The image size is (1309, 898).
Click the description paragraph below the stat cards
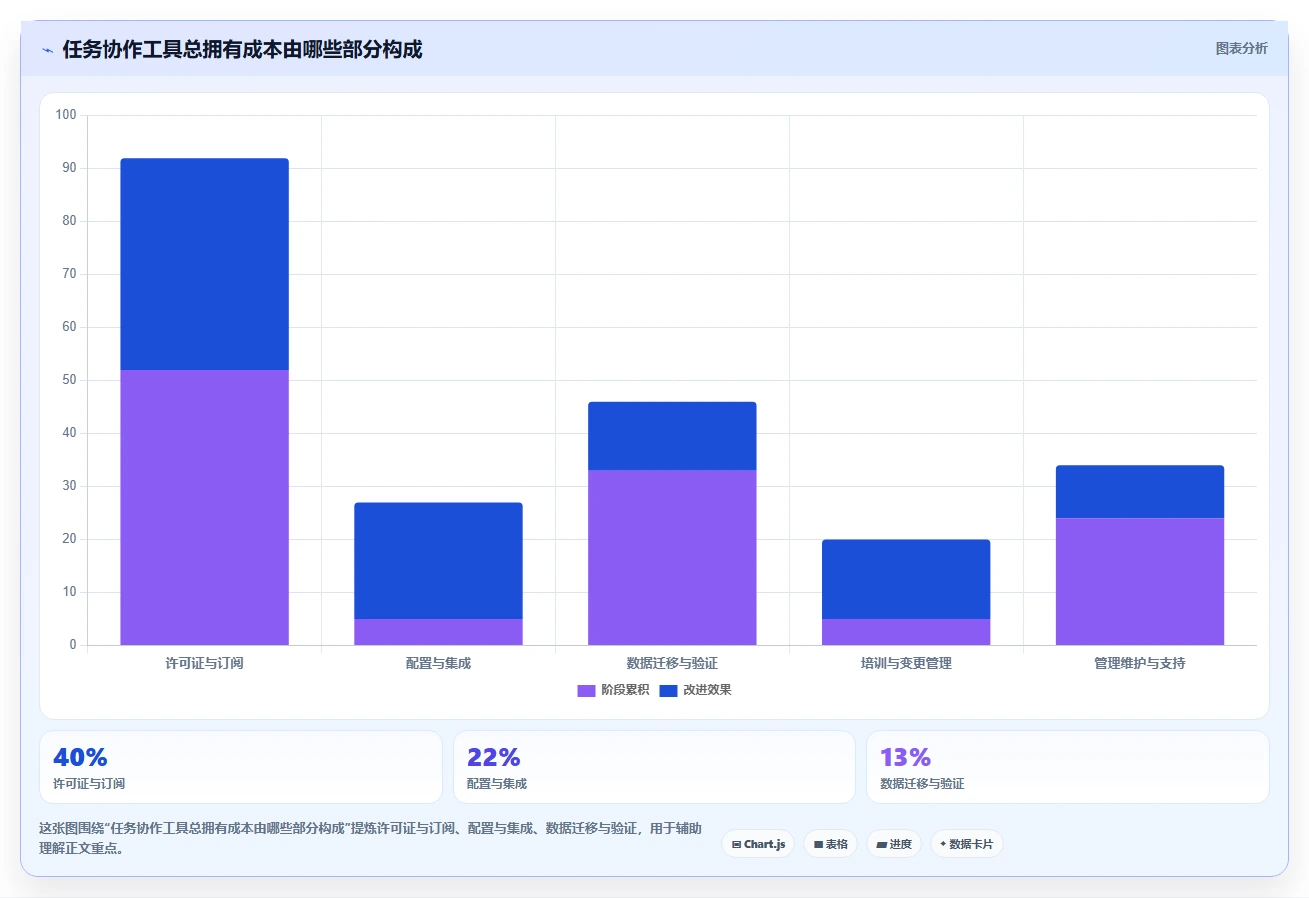click(x=370, y=839)
